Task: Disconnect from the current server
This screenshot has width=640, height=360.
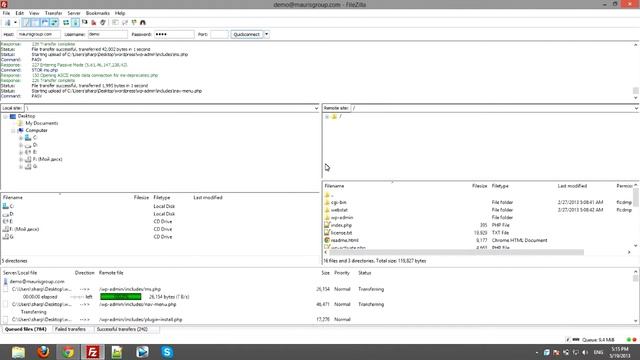Action: coord(93,22)
